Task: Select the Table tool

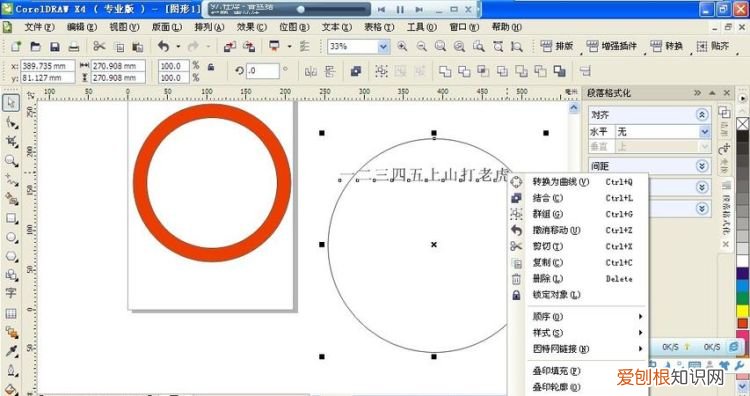Action: click(11, 313)
